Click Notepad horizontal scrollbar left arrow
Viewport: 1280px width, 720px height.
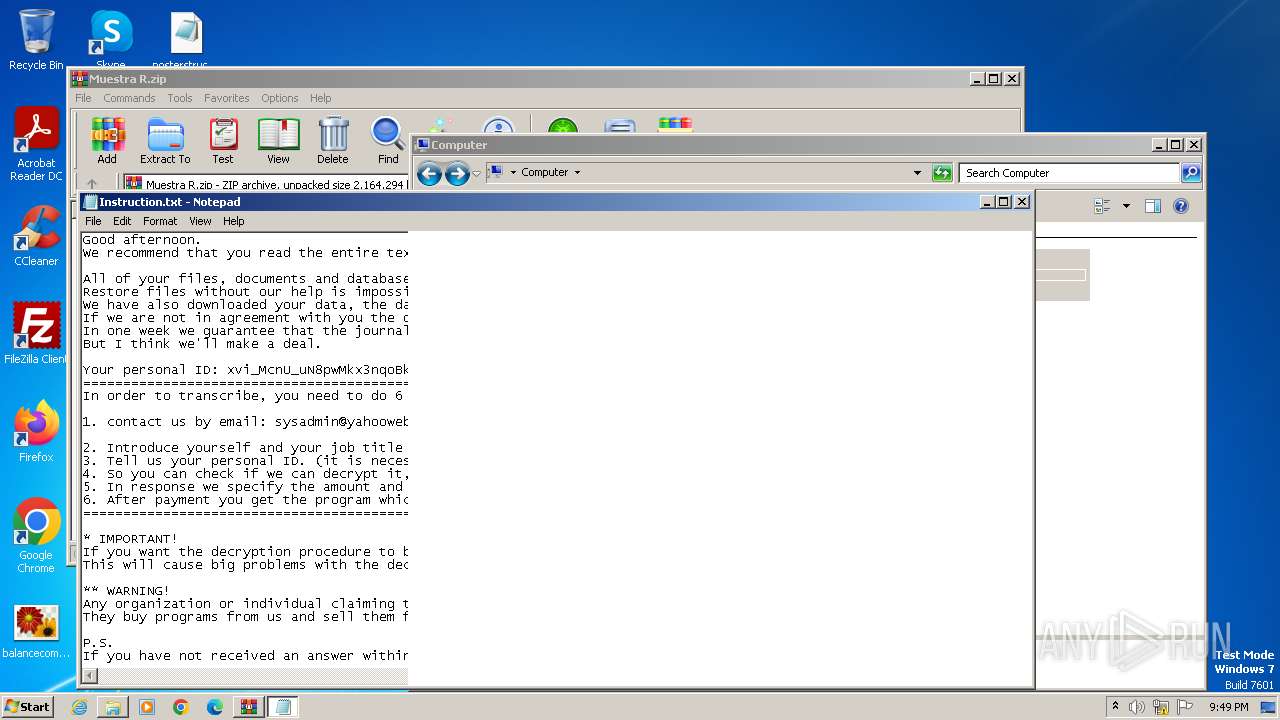(89, 676)
